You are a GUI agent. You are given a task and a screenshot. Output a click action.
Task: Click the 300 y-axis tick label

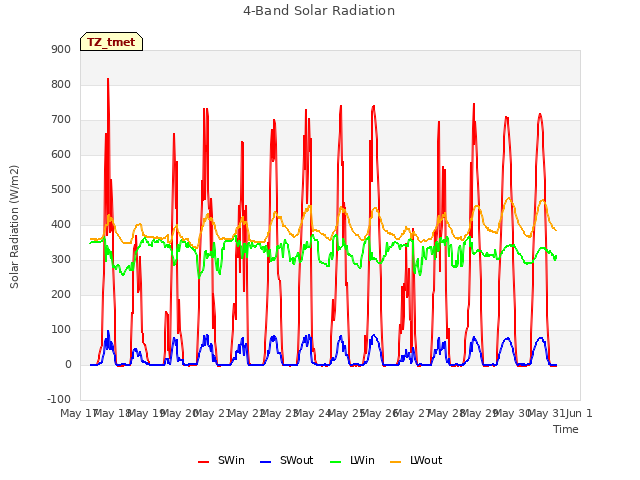(61, 260)
